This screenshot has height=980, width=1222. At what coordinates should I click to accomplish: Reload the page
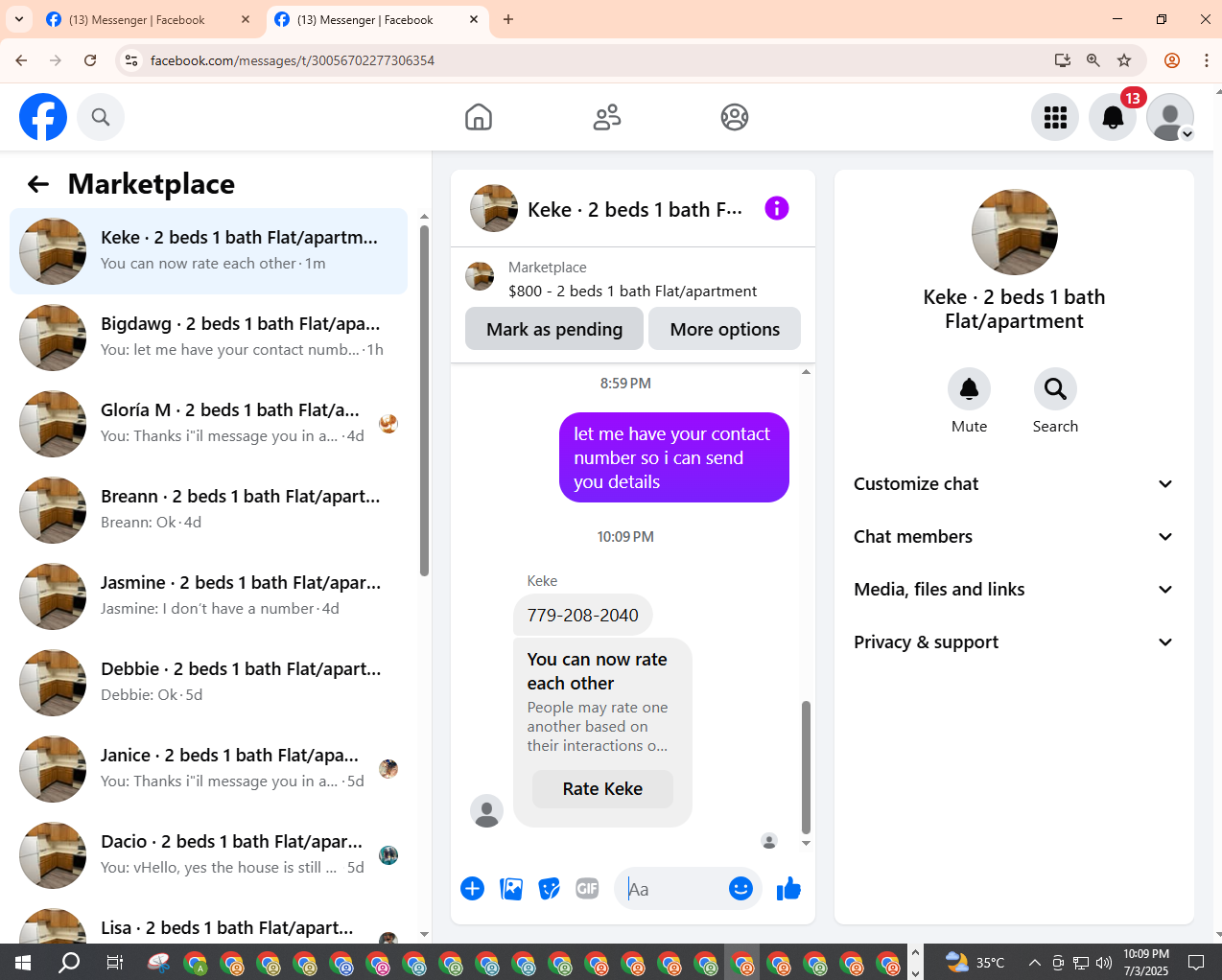coord(90,60)
